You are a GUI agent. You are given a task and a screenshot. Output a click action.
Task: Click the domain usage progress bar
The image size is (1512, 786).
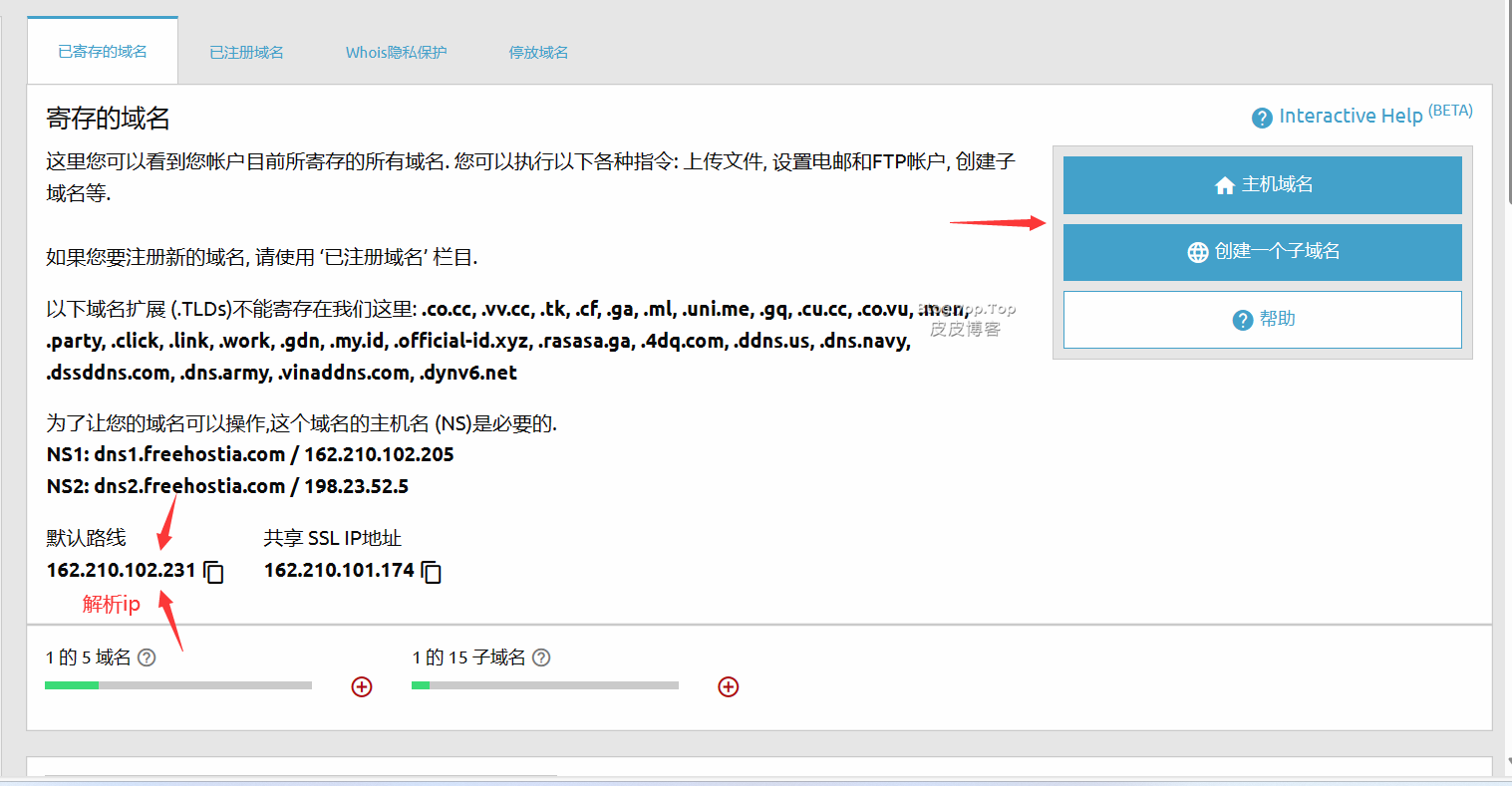(178, 685)
